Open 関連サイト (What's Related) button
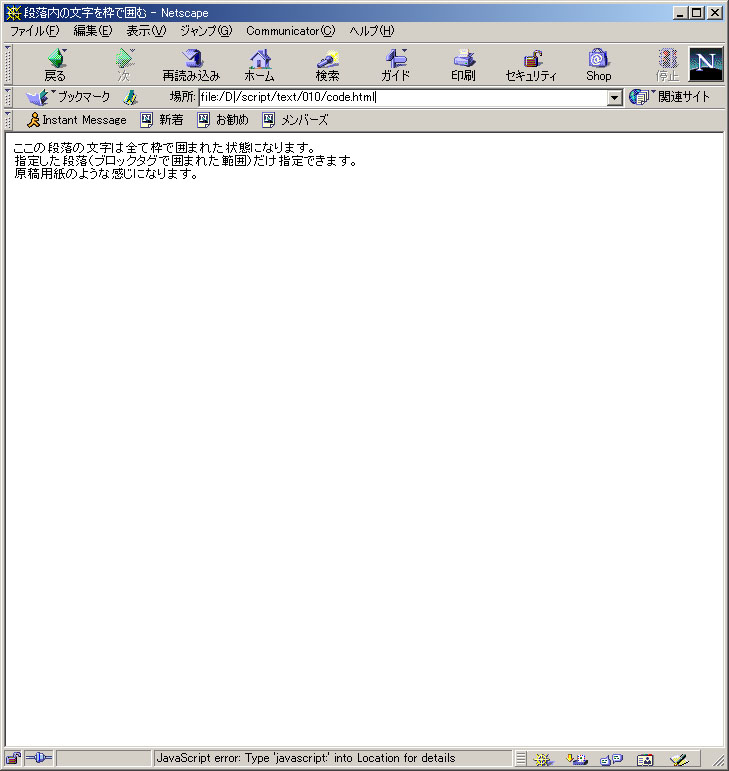 point(670,97)
